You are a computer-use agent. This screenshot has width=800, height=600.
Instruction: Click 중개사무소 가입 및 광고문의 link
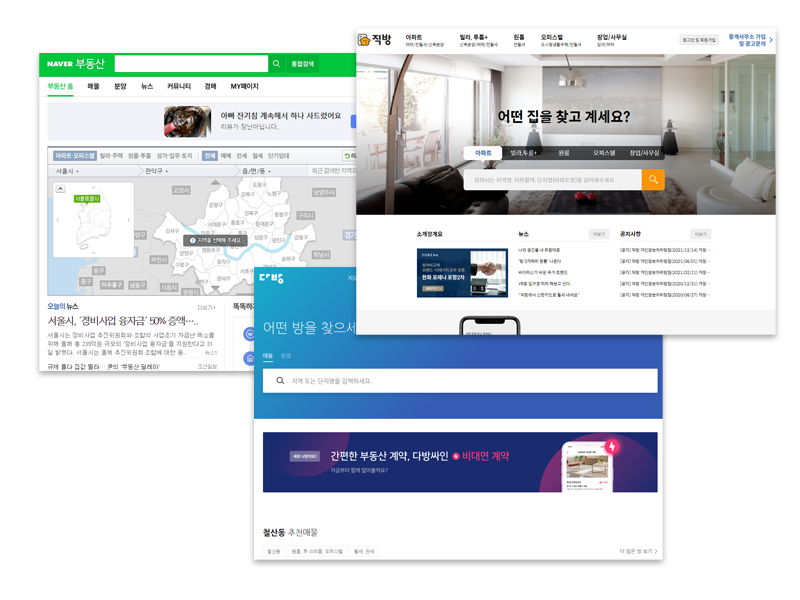click(747, 40)
